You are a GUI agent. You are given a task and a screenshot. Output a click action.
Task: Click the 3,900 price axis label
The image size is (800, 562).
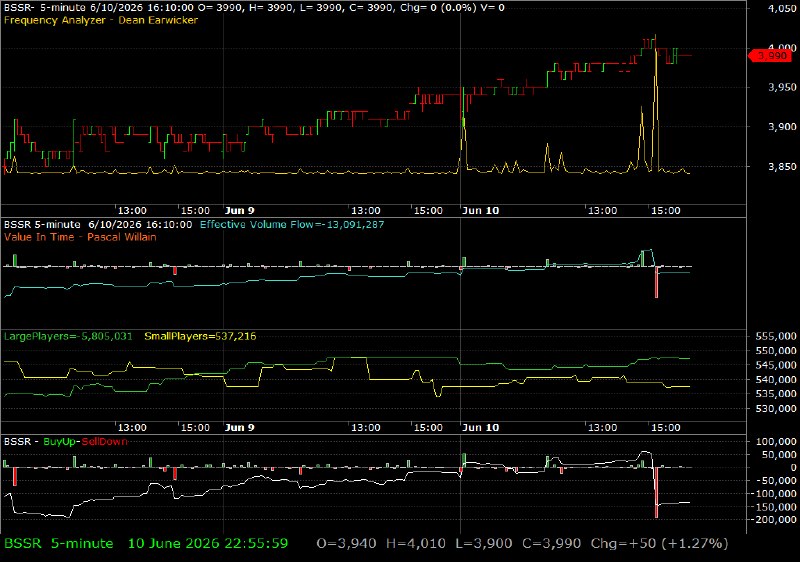coord(782,127)
